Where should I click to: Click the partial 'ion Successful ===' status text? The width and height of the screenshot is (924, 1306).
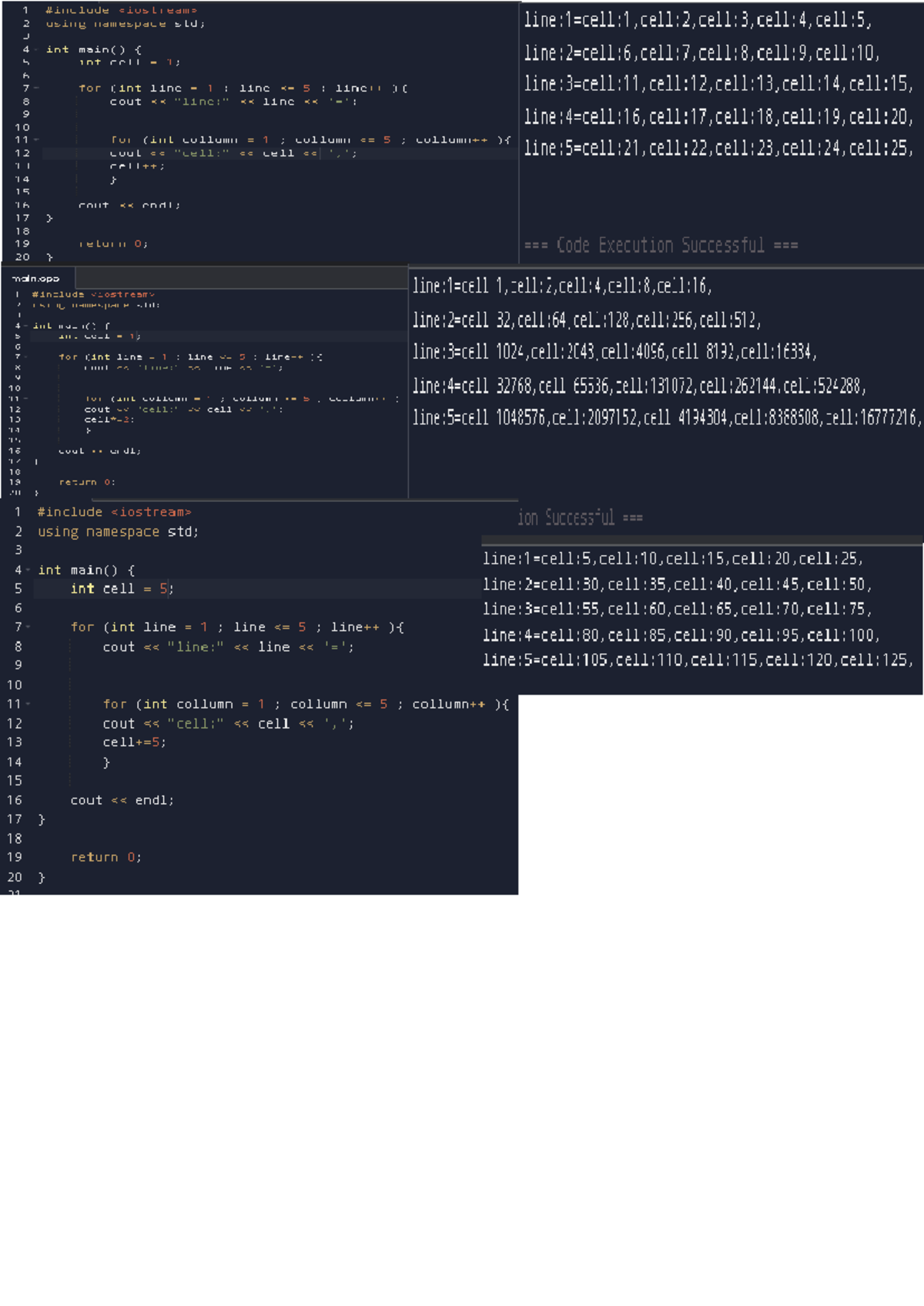(581, 517)
